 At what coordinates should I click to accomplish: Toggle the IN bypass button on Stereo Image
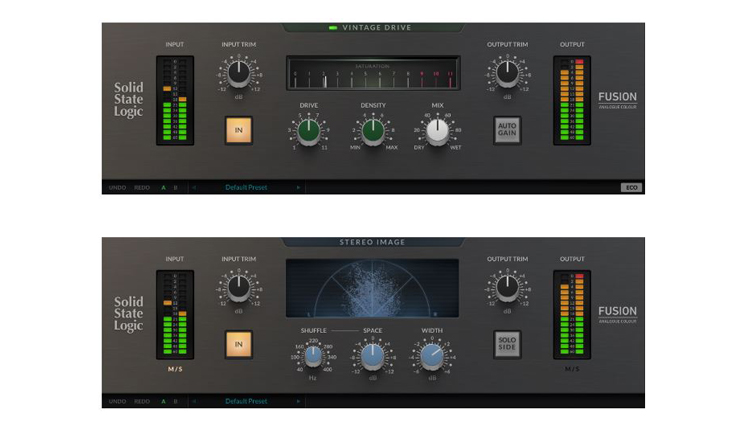point(239,344)
